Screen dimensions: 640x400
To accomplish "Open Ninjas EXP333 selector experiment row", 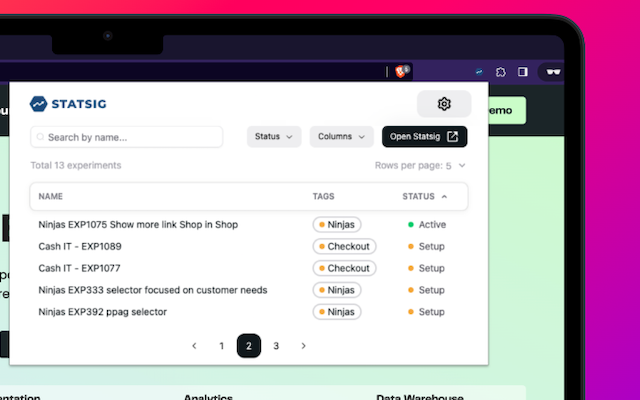I will click(x=153, y=290).
